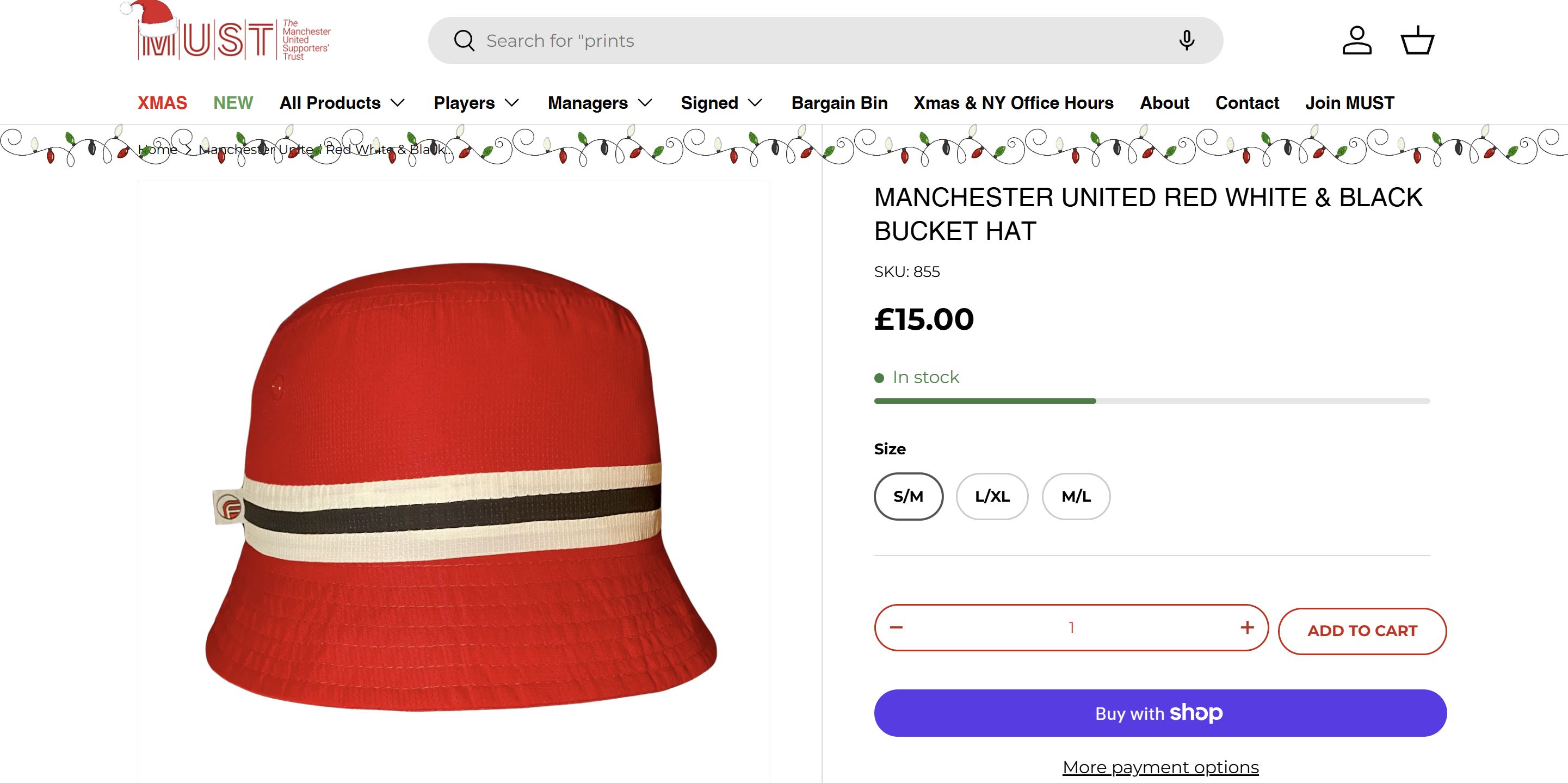Viewport: 1568px width, 783px height.
Task: Click More payment options link
Action: click(x=1160, y=767)
